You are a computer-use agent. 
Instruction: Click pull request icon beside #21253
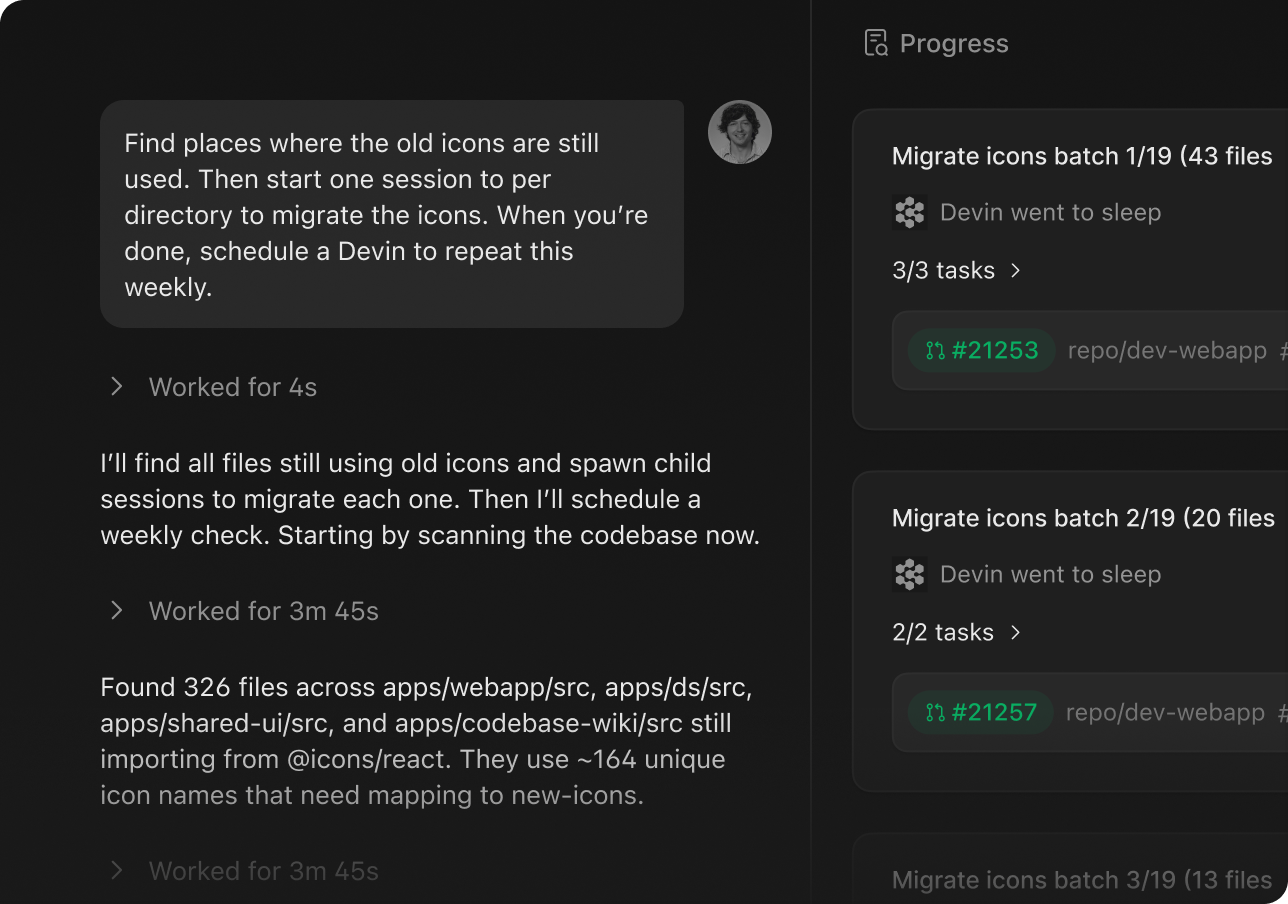coord(935,351)
